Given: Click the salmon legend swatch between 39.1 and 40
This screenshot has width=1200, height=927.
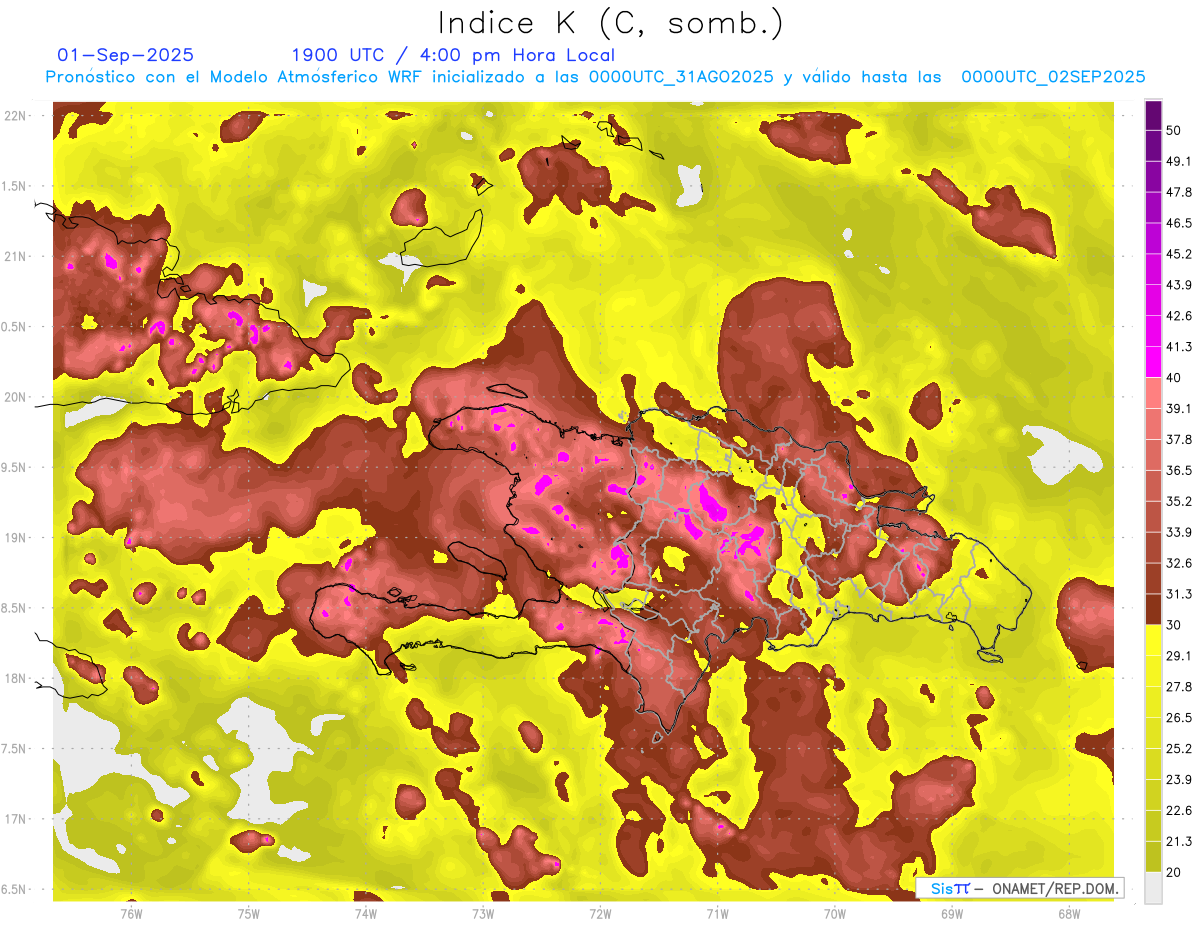Looking at the screenshot, I should tap(1153, 393).
